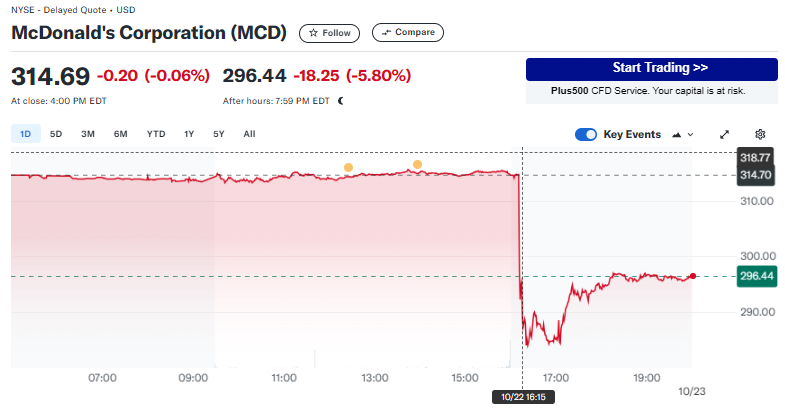Select the 3M time range

click(x=88, y=134)
